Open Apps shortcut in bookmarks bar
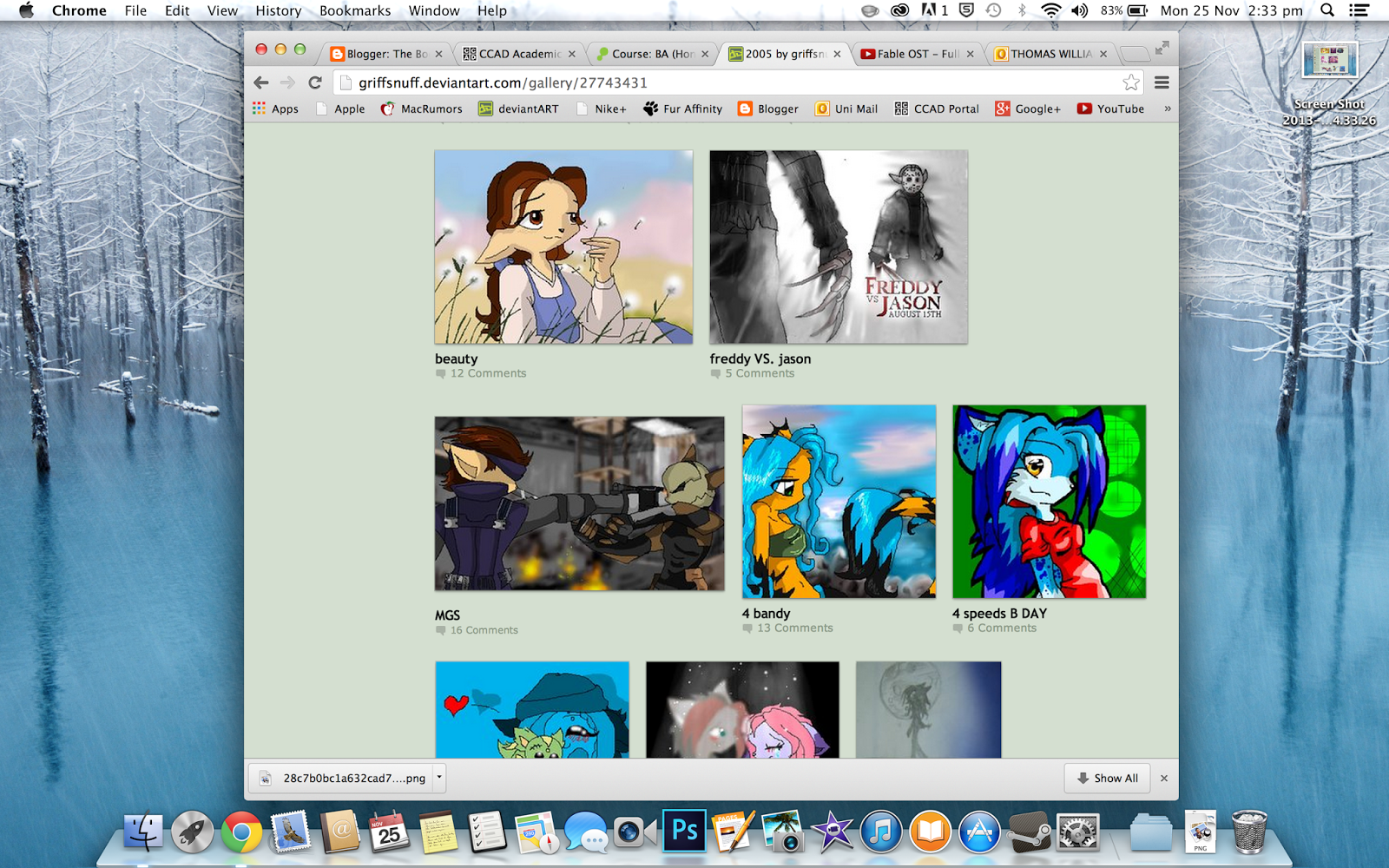 275,108
